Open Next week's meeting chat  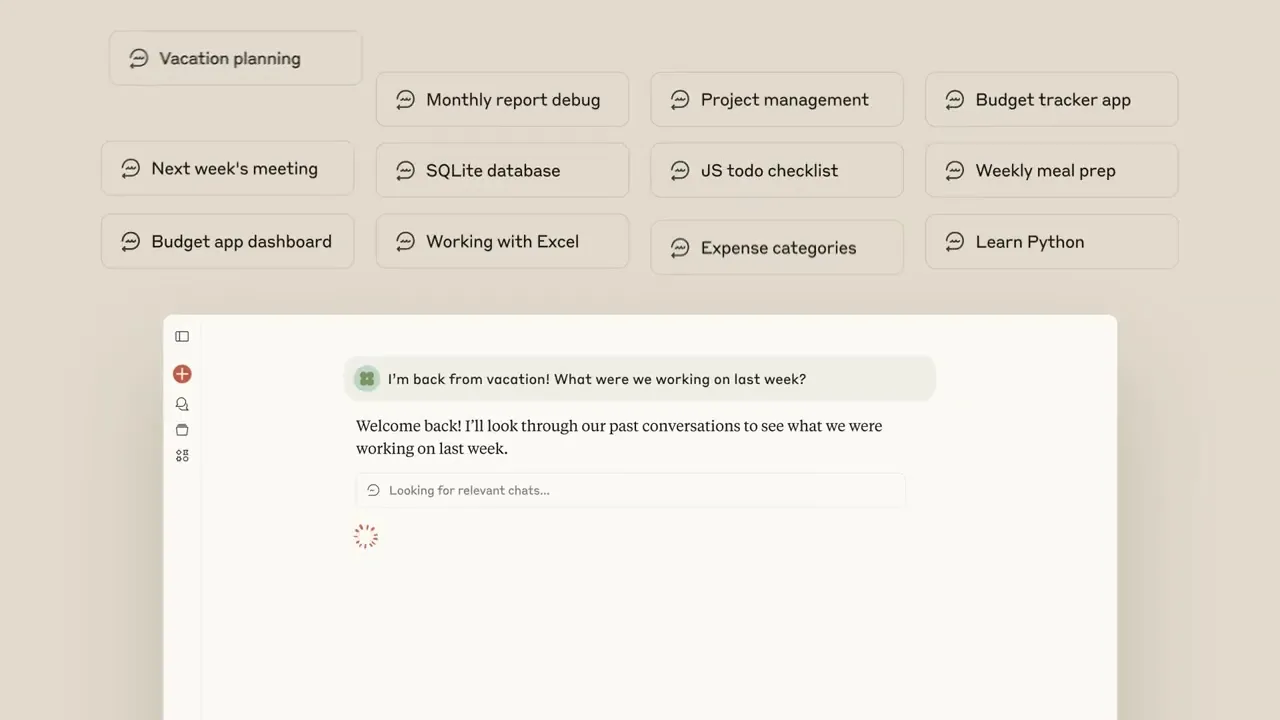(x=227, y=168)
